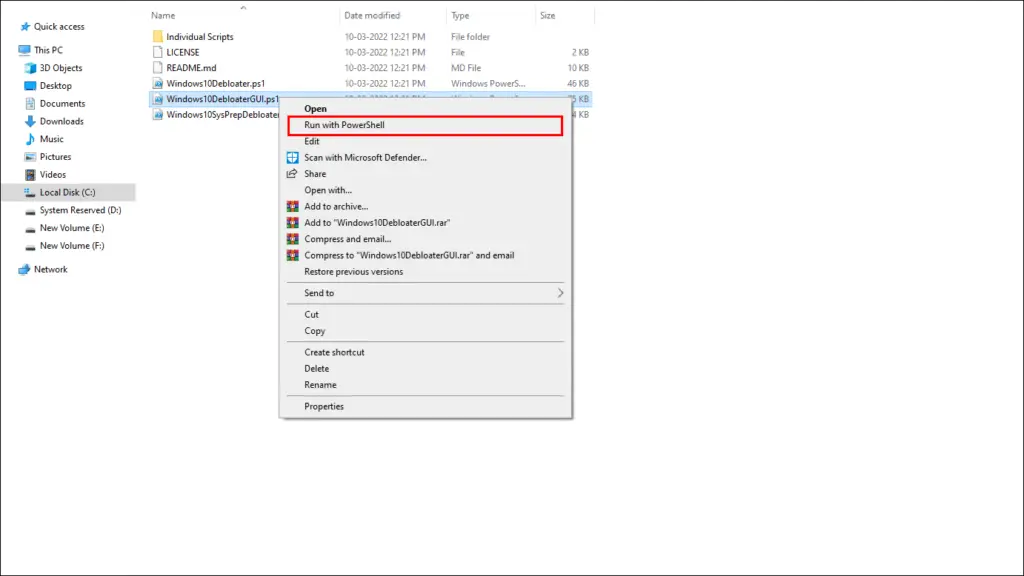Select the Windows10Debloater.ps1 file name
Screen dimensions: 1024x576
point(216,84)
